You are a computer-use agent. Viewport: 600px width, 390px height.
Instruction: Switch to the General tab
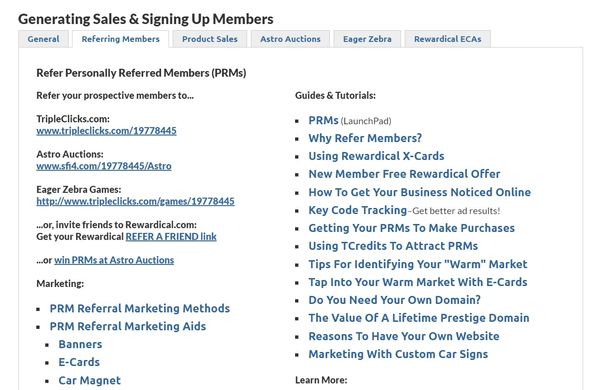pyautogui.click(x=43, y=39)
